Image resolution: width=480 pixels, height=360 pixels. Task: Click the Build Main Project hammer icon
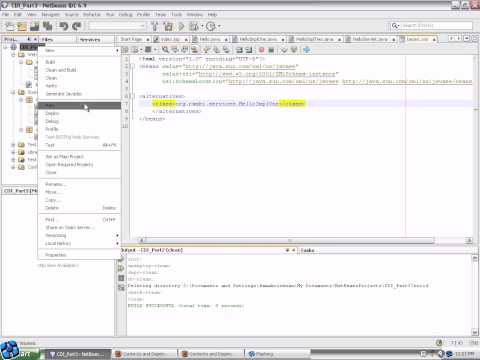click(x=155, y=26)
